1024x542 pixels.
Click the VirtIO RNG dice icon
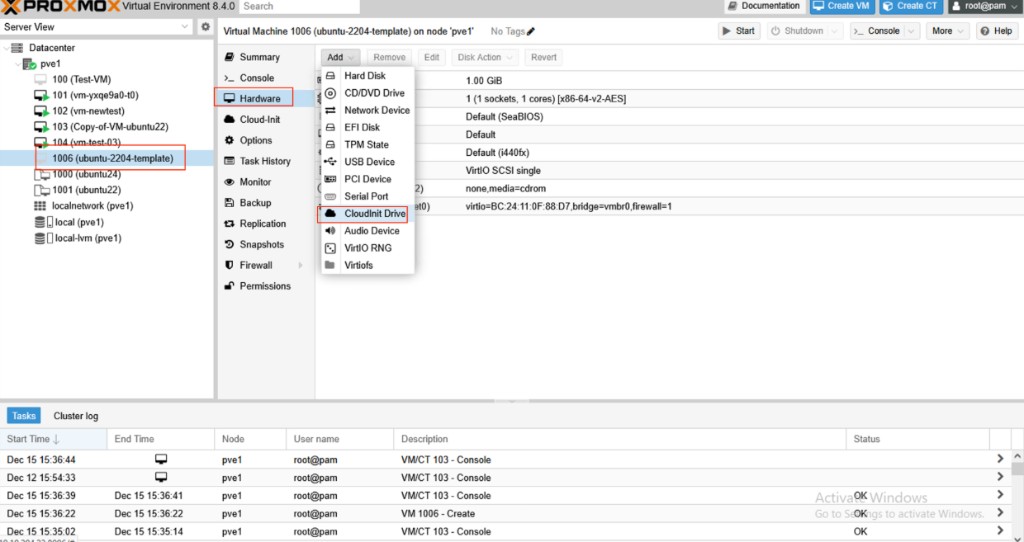330,248
